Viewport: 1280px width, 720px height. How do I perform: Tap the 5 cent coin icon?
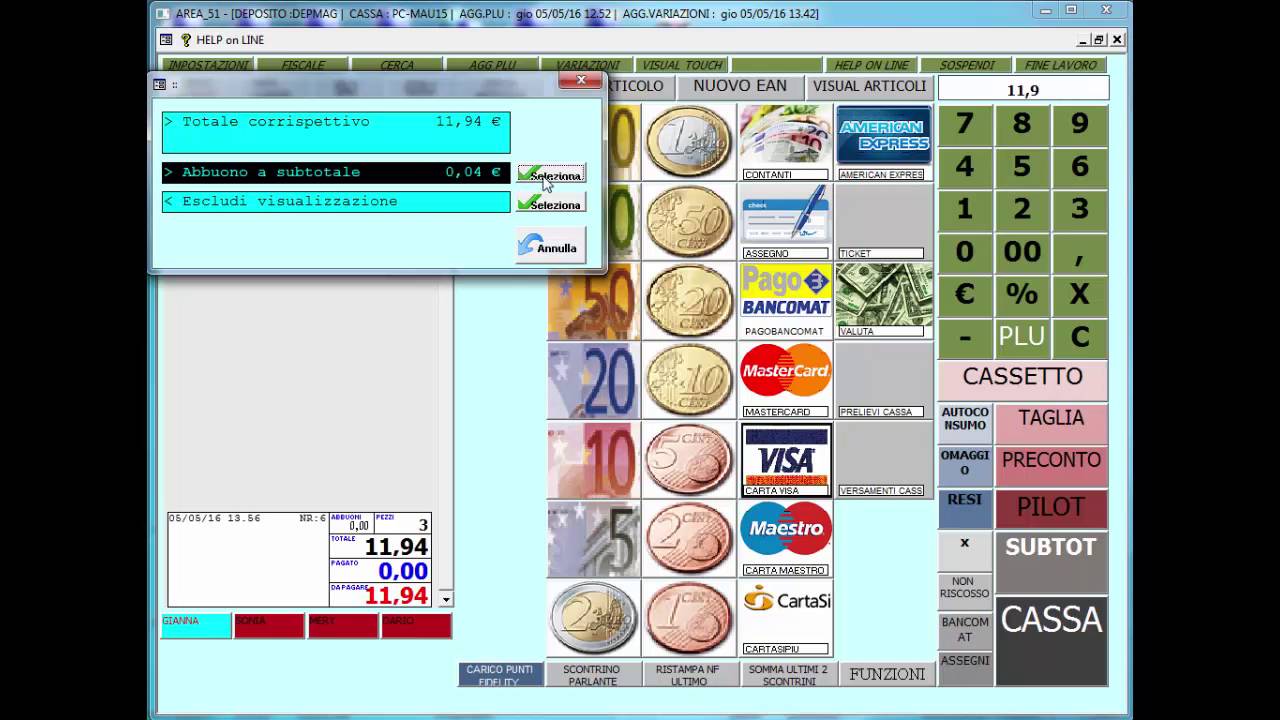click(688, 459)
